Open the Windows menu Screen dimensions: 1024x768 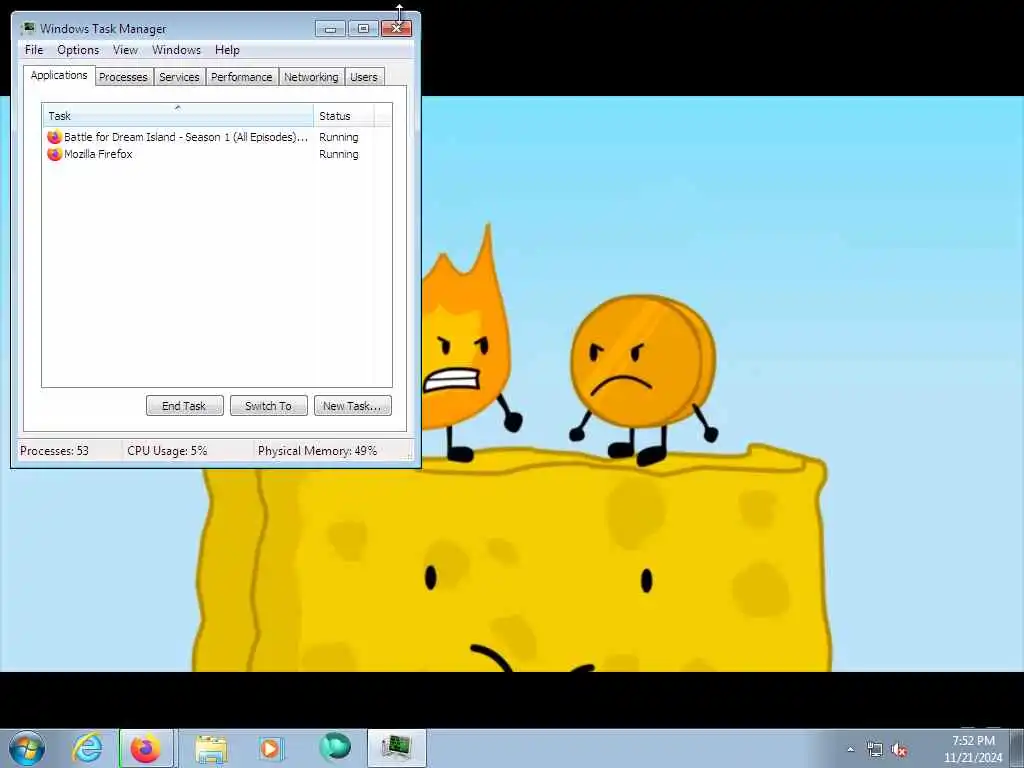click(176, 50)
